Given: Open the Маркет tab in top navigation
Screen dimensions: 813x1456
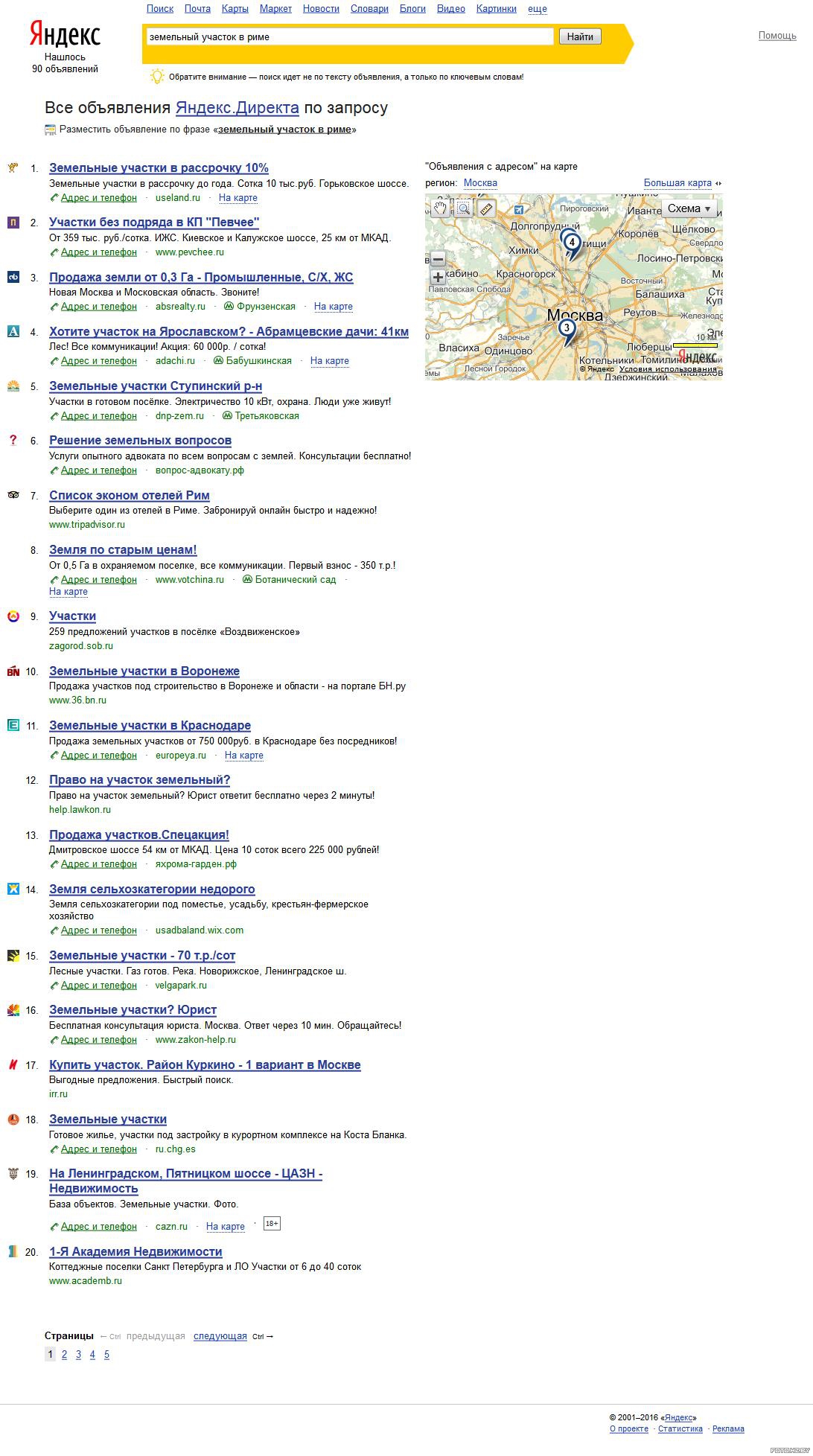Looking at the screenshot, I should tap(275, 9).
